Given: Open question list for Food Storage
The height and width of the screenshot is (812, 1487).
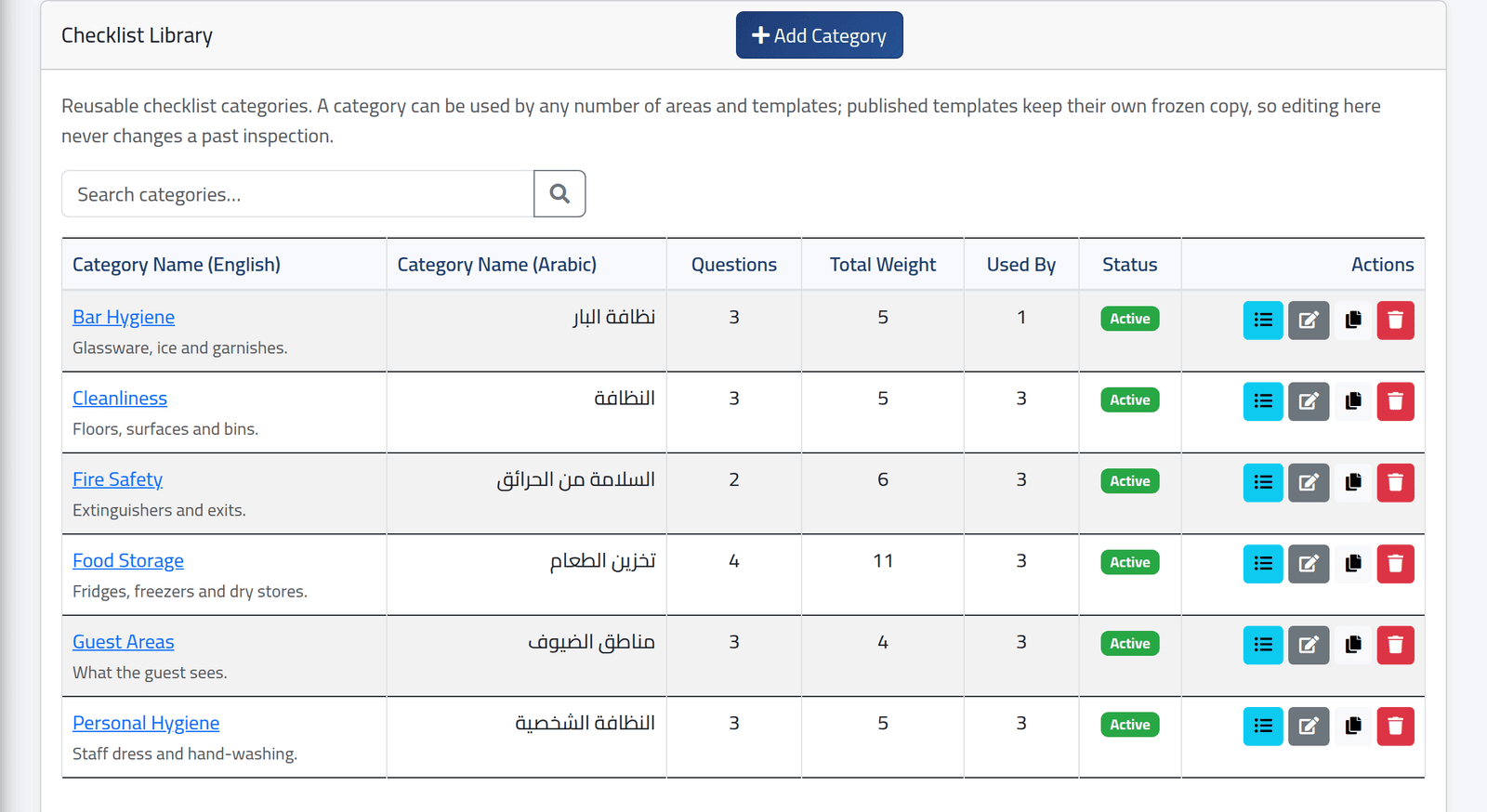Looking at the screenshot, I should (1263, 564).
